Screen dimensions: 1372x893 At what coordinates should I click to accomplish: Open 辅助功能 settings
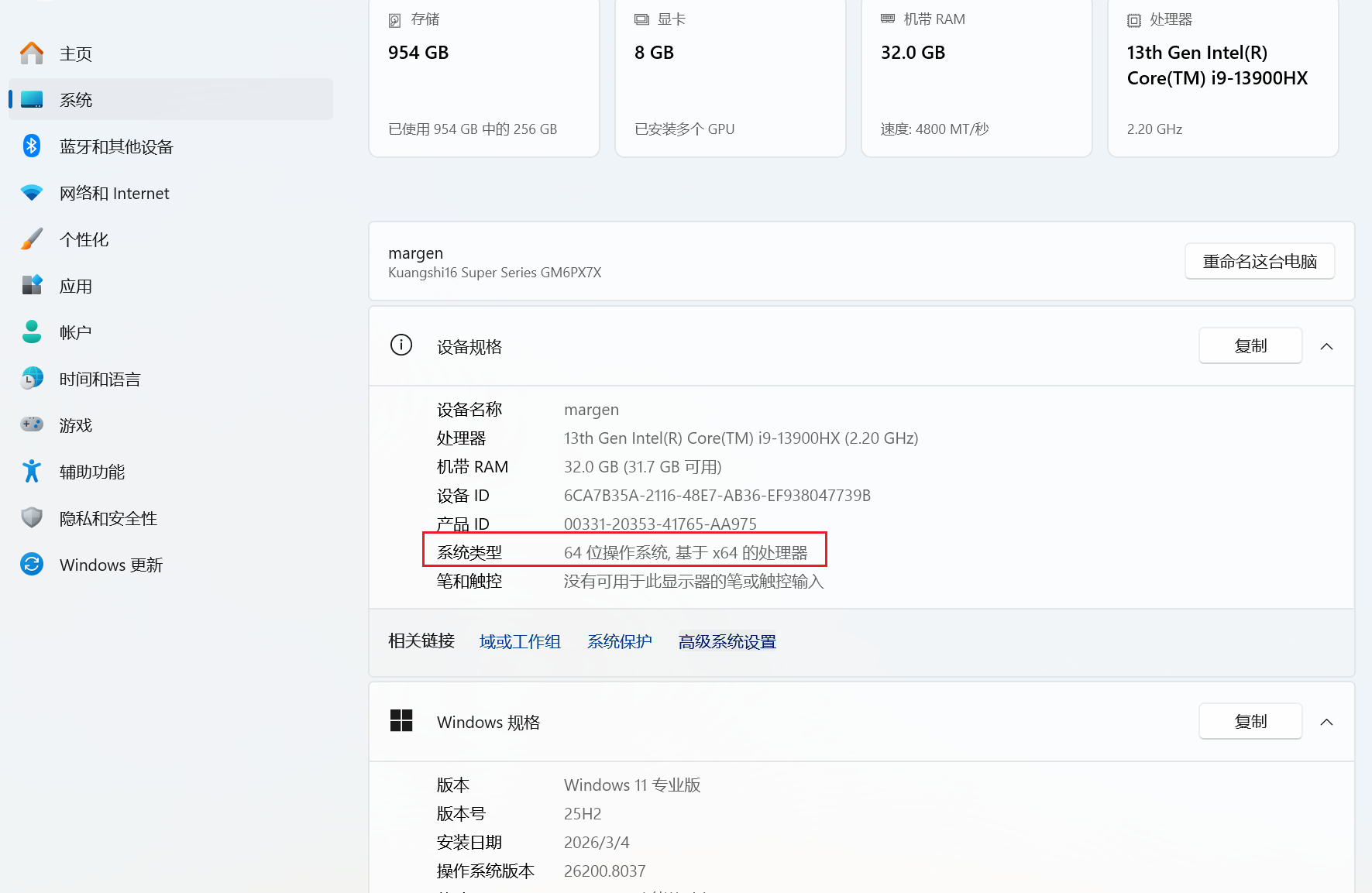tap(170, 471)
